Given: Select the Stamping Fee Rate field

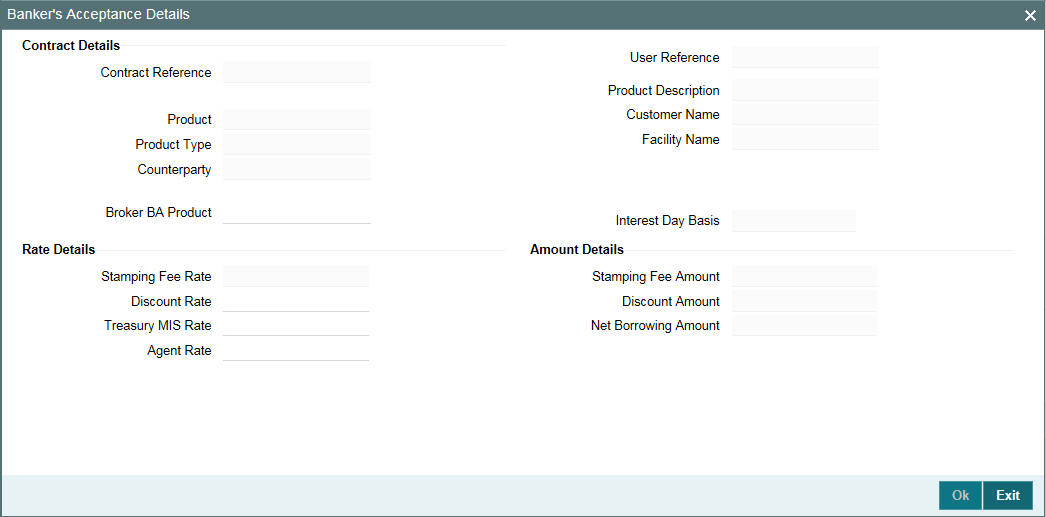Looking at the screenshot, I should pyautogui.click(x=296, y=276).
